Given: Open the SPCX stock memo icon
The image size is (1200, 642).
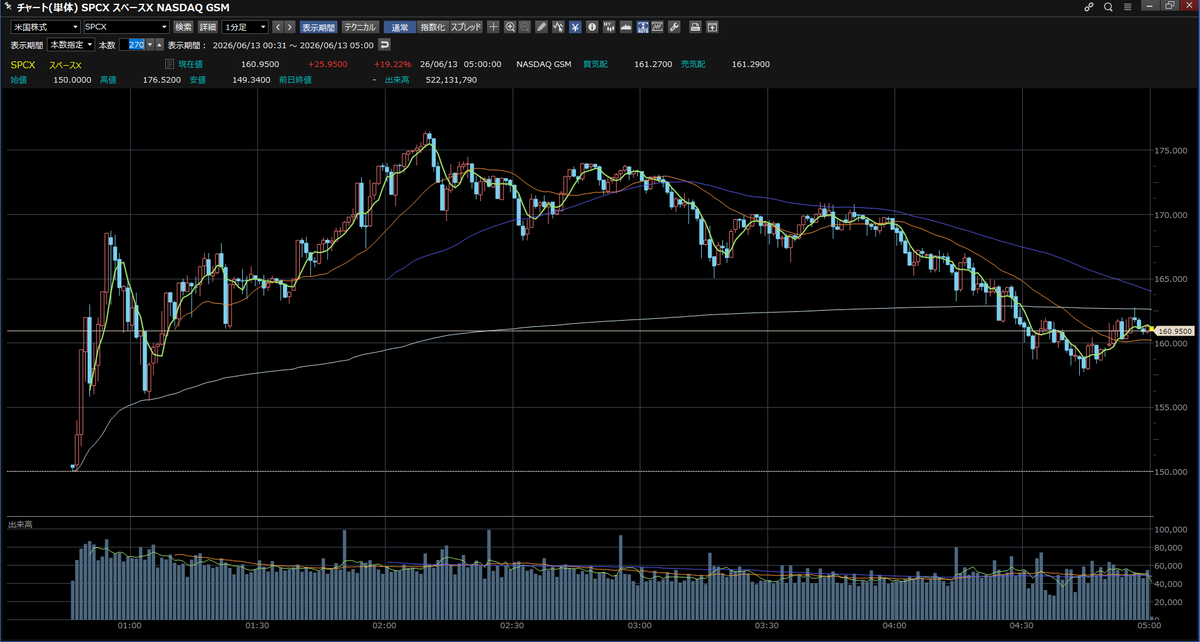Looking at the screenshot, I should (168, 64).
